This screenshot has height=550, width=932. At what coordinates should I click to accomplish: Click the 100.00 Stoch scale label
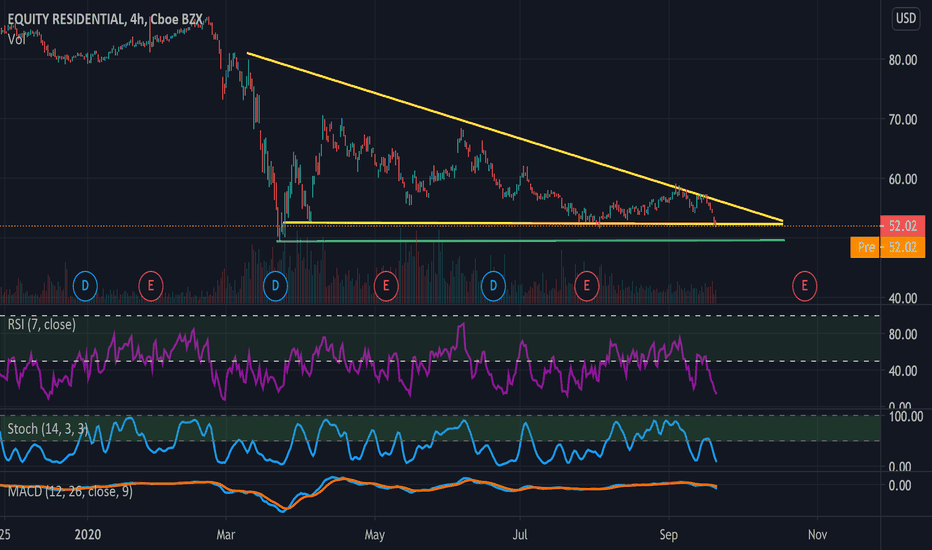pos(906,416)
